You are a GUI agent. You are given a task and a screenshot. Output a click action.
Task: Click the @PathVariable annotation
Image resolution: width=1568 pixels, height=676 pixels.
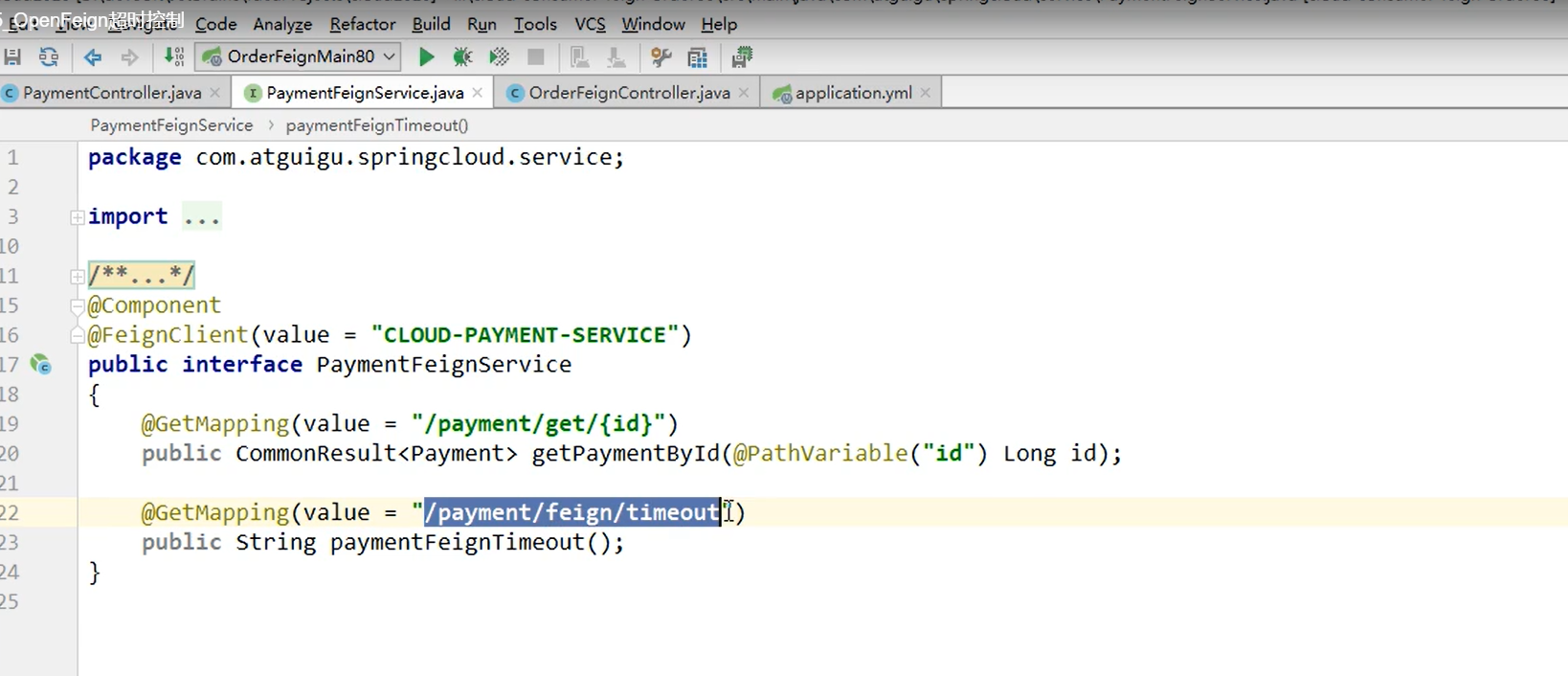[x=819, y=454]
